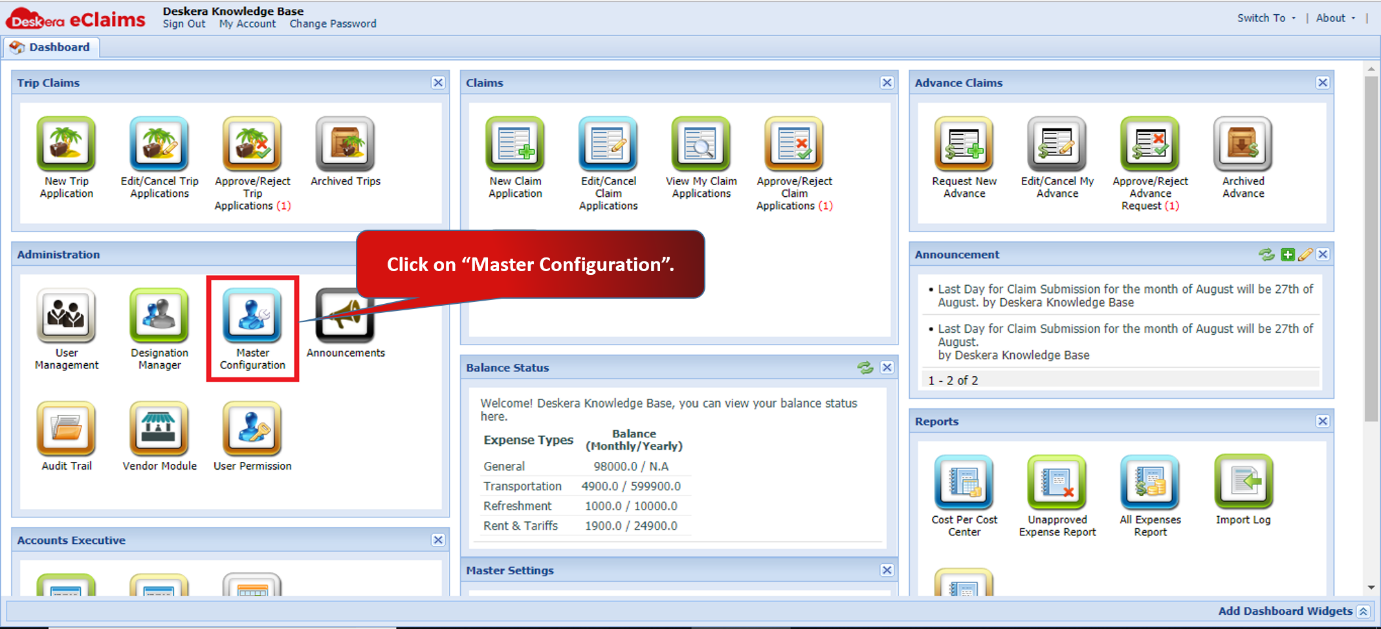Click the Sign Out link

[184, 24]
